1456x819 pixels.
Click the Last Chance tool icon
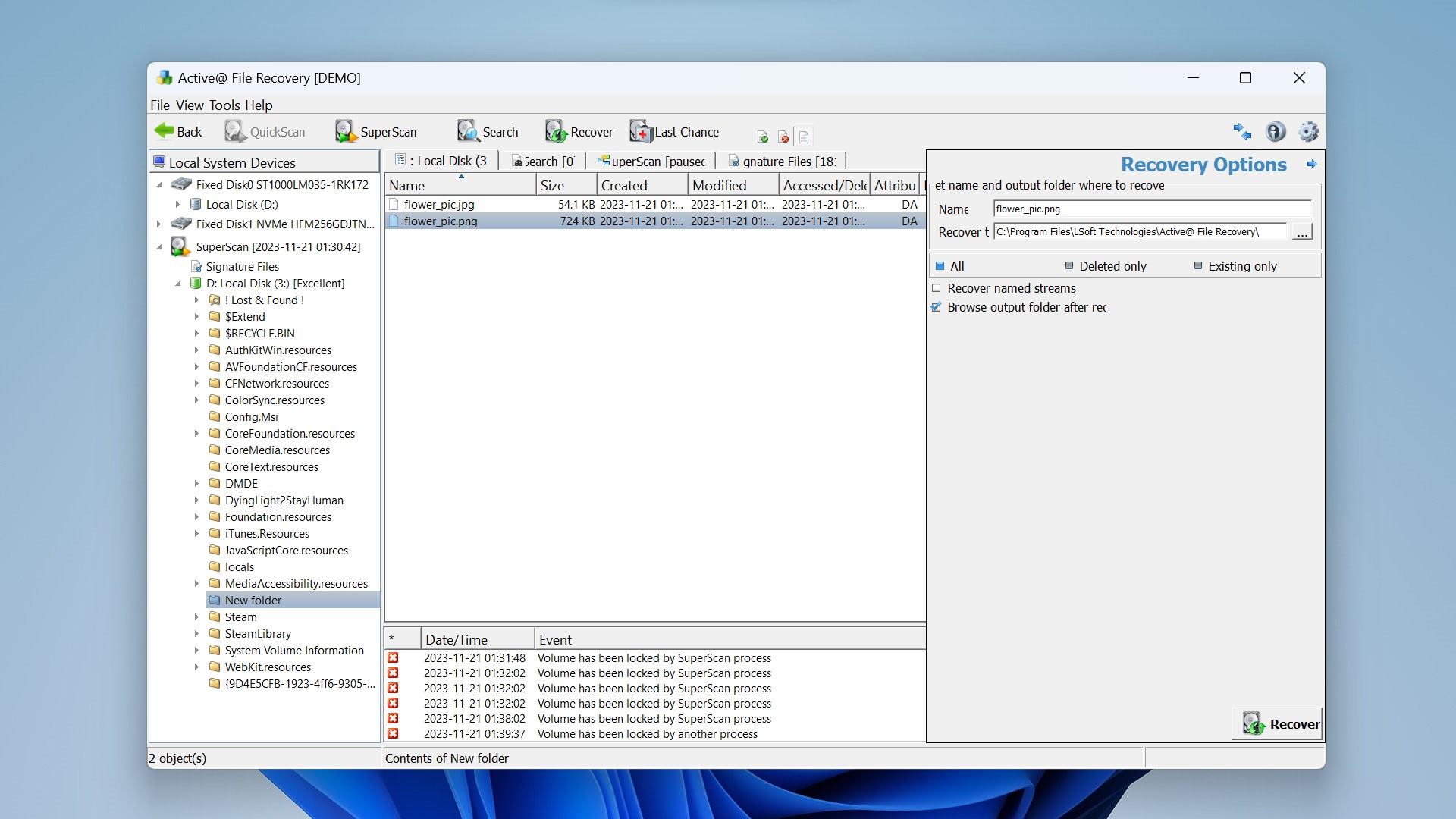638,131
